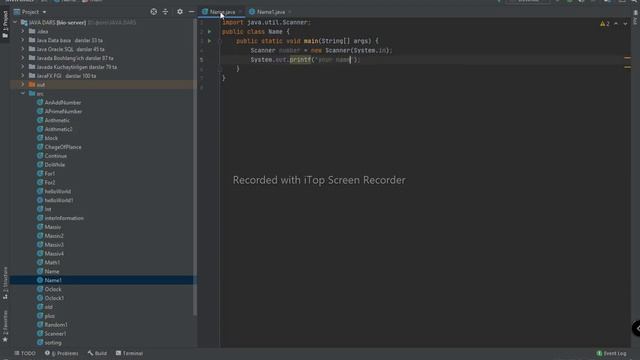Open the Event Log
Screen dimensions: 640x360
tap(611, 353)
